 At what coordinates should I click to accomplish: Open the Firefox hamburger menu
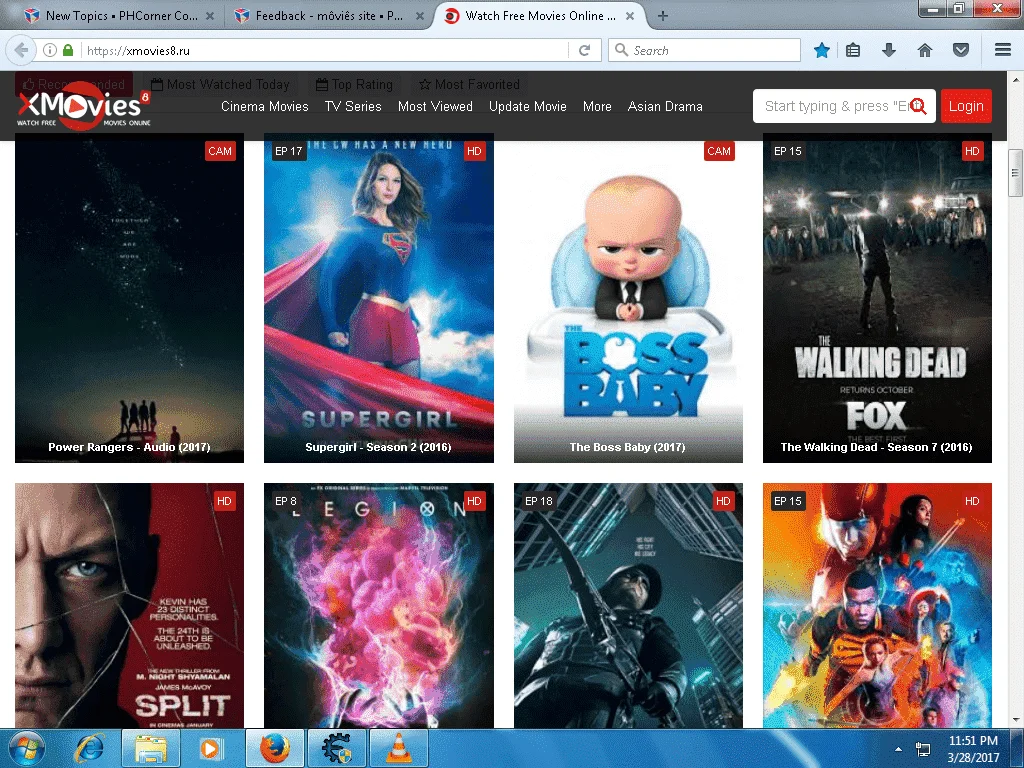(x=1003, y=50)
